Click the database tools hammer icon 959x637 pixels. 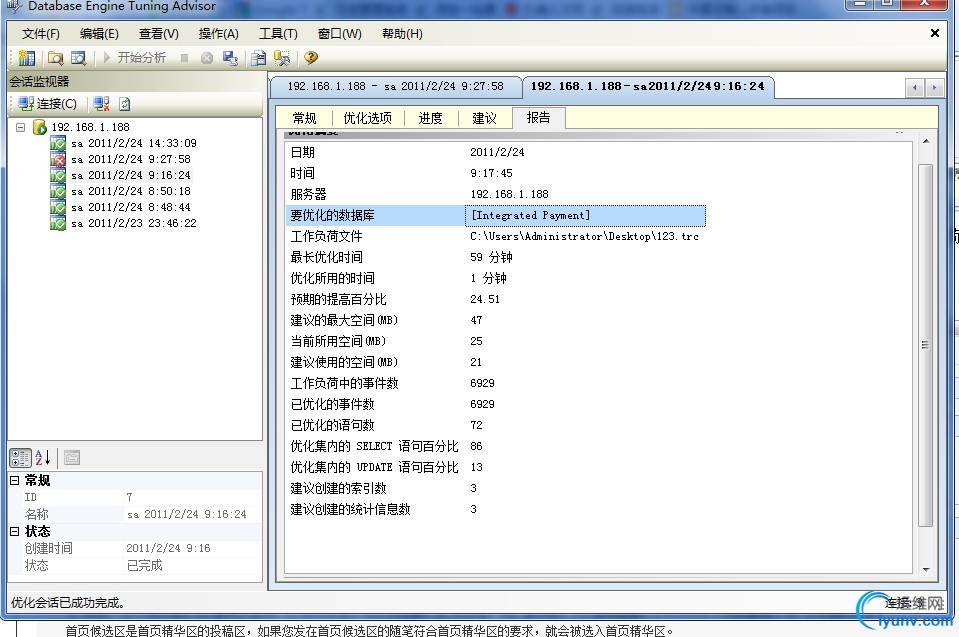pos(281,58)
